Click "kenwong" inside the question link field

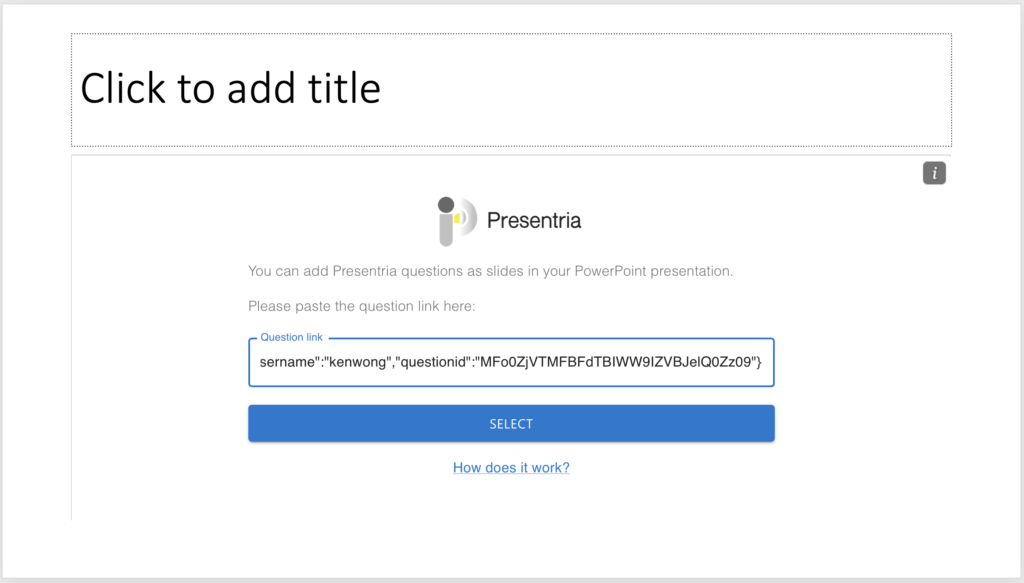[358, 362]
